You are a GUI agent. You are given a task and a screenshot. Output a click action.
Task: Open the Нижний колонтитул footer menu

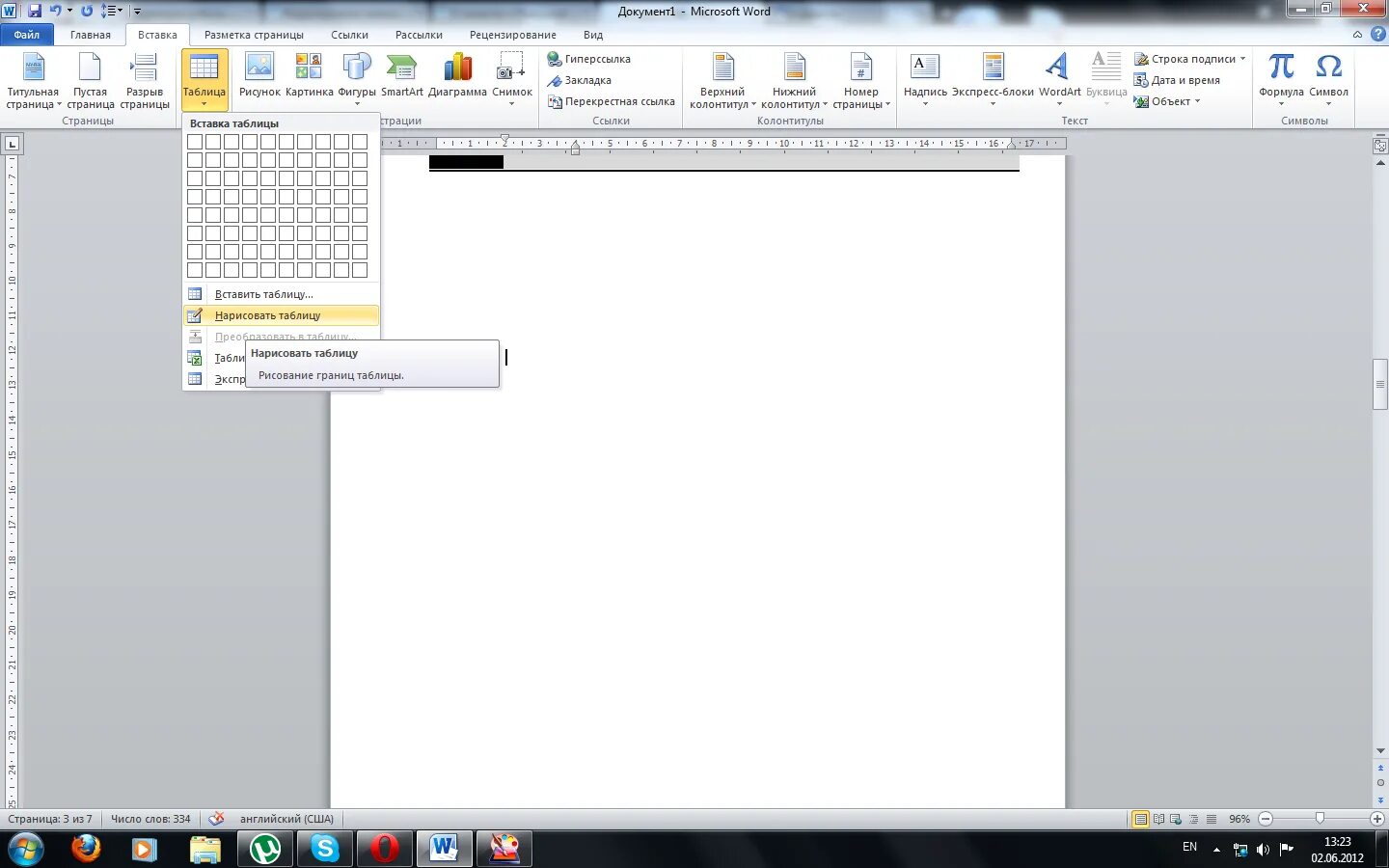(x=794, y=81)
